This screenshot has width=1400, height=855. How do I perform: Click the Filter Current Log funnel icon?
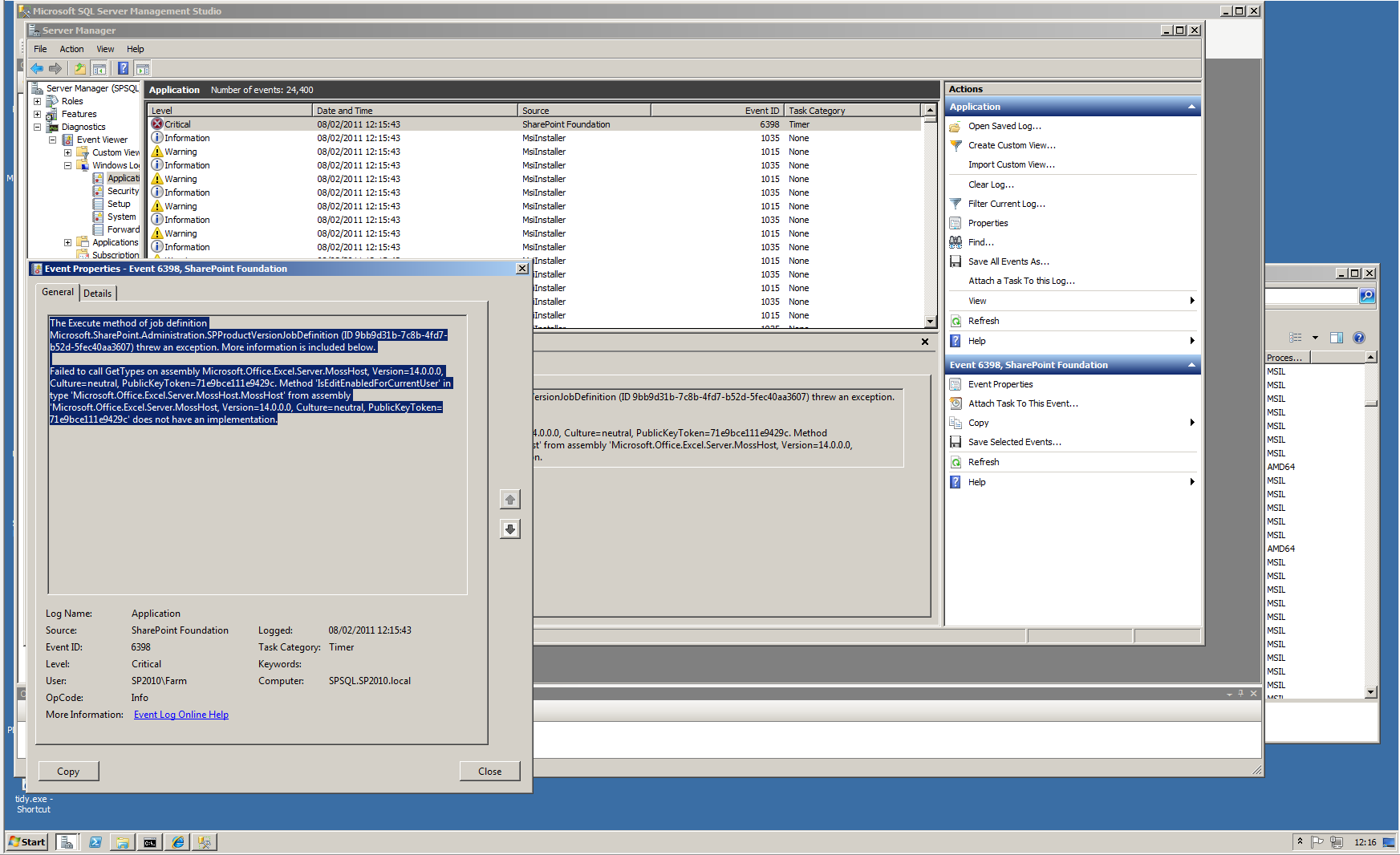pos(956,204)
